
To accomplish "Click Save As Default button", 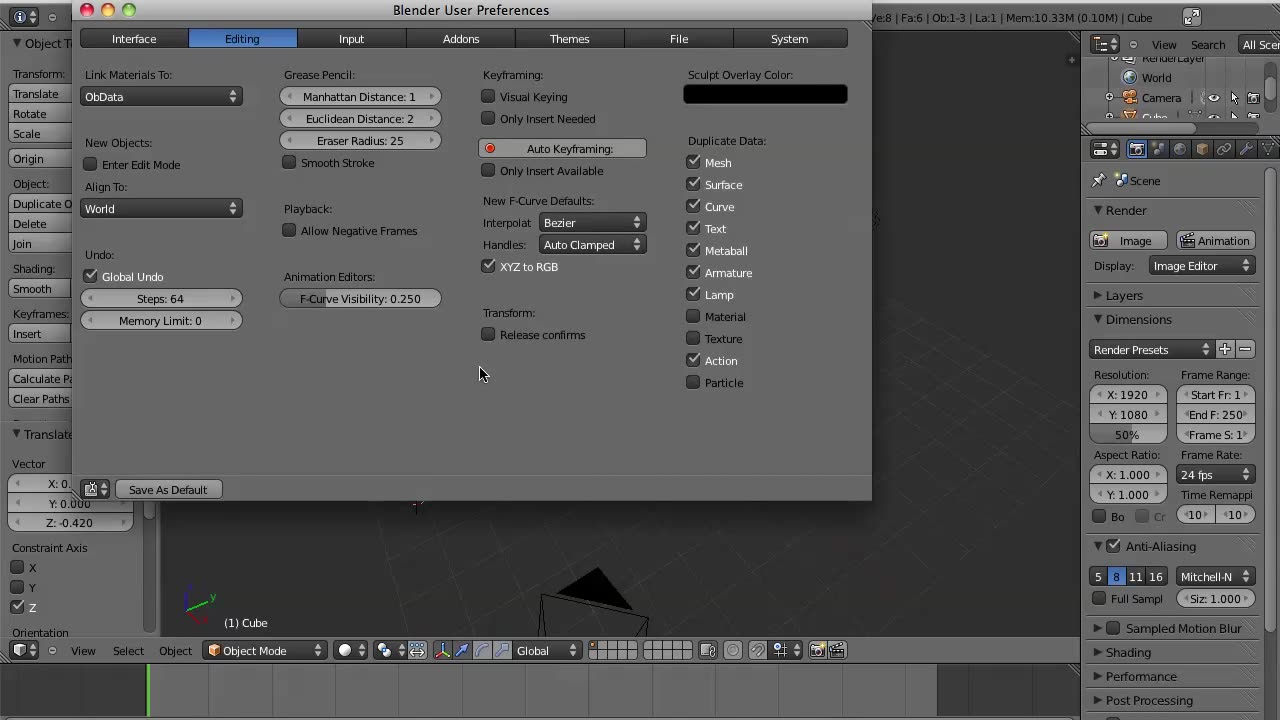I will [168, 490].
